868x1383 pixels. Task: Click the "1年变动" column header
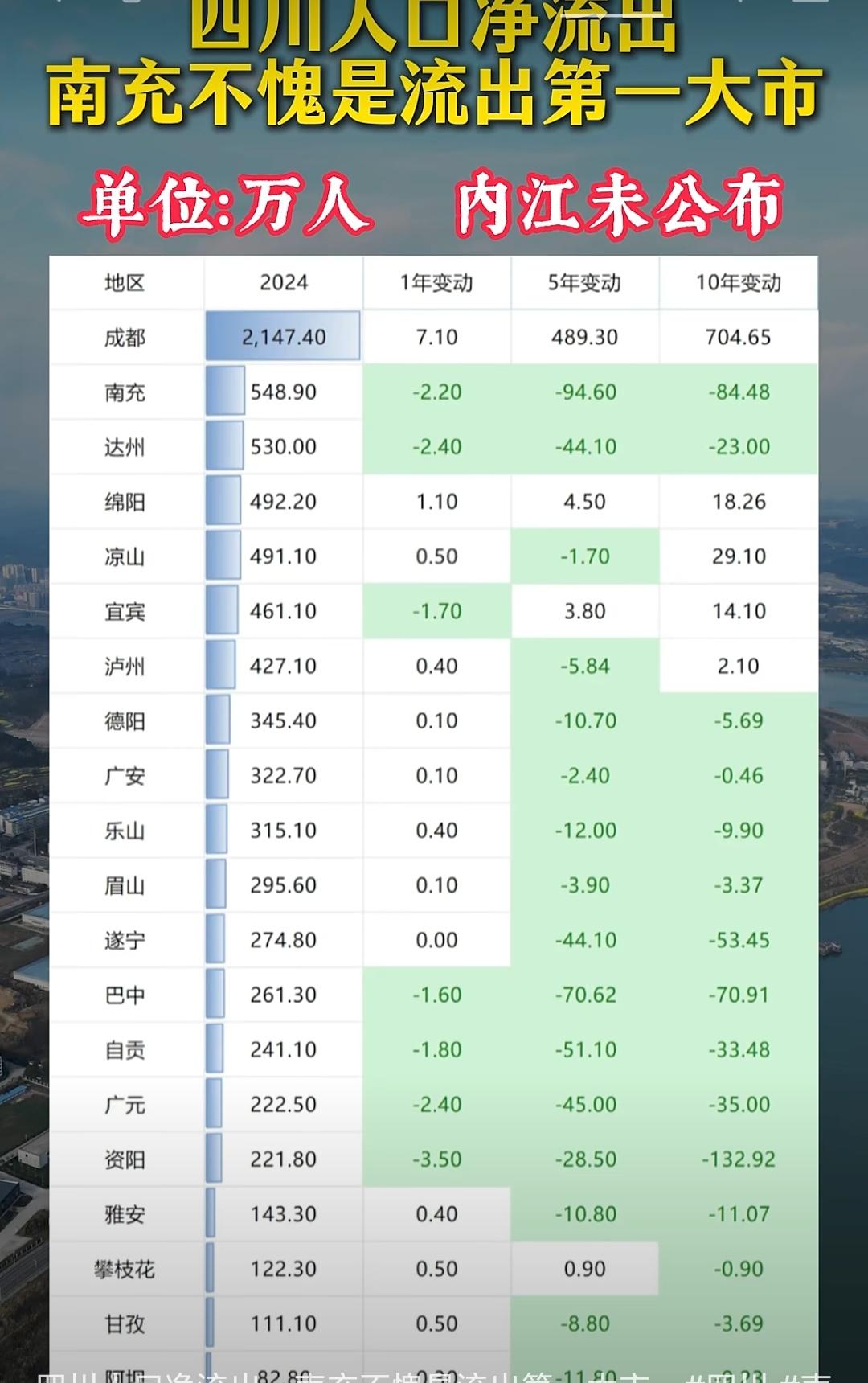(436, 283)
